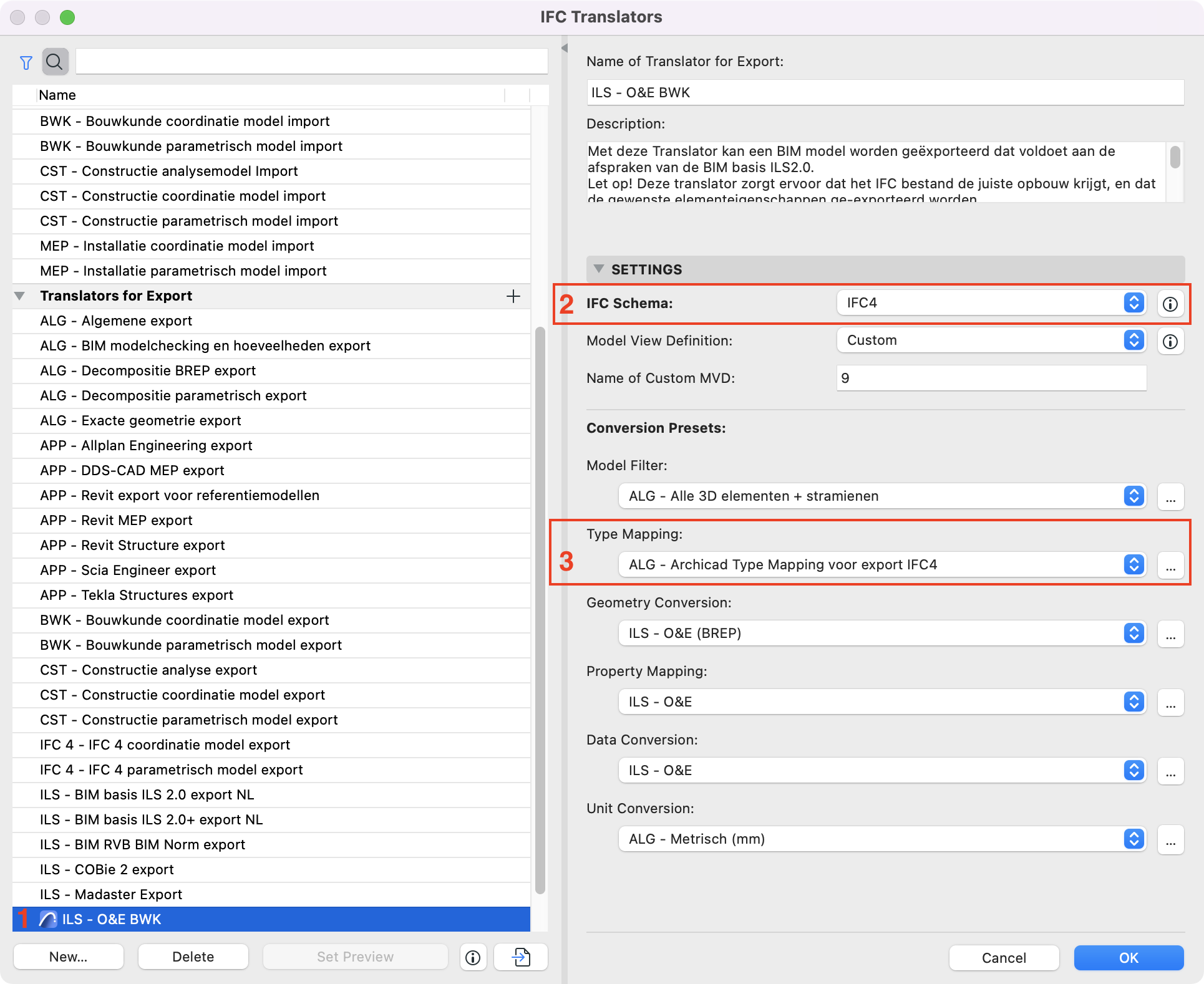Click the Cancel button
The width and height of the screenshot is (1204, 984).
click(1004, 958)
